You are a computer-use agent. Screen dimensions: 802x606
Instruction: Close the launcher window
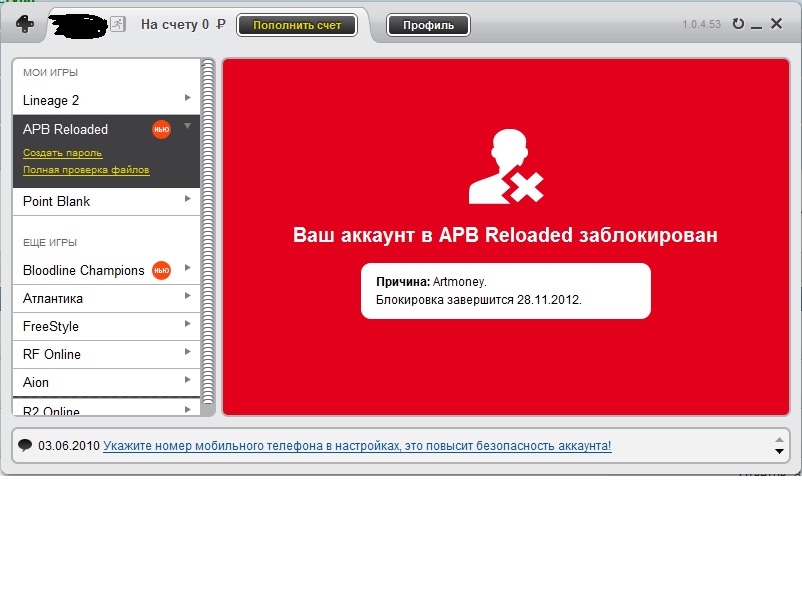pyautogui.click(x=776, y=24)
